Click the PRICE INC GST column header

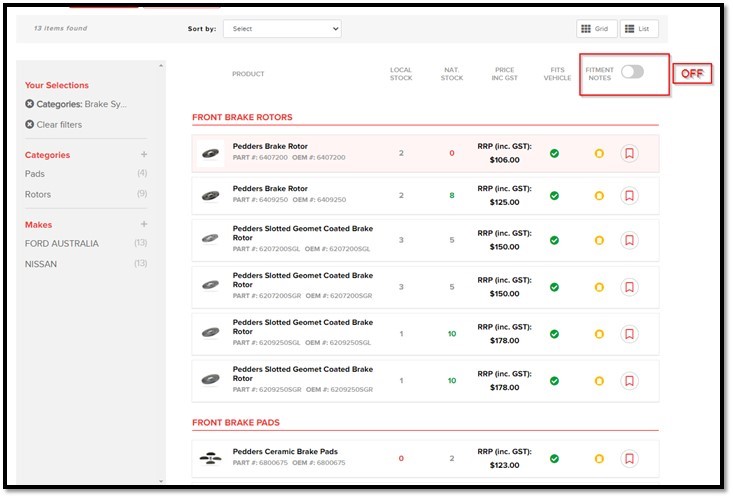tap(504, 74)
